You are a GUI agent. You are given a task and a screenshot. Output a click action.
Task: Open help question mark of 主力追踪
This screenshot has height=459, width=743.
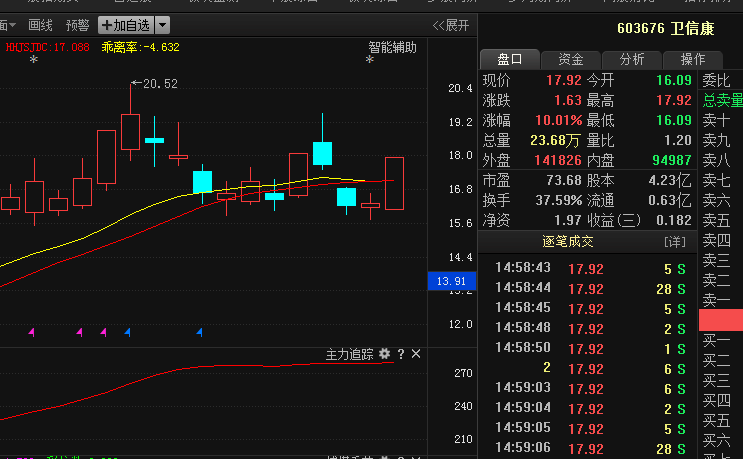[x=401, y=354]
